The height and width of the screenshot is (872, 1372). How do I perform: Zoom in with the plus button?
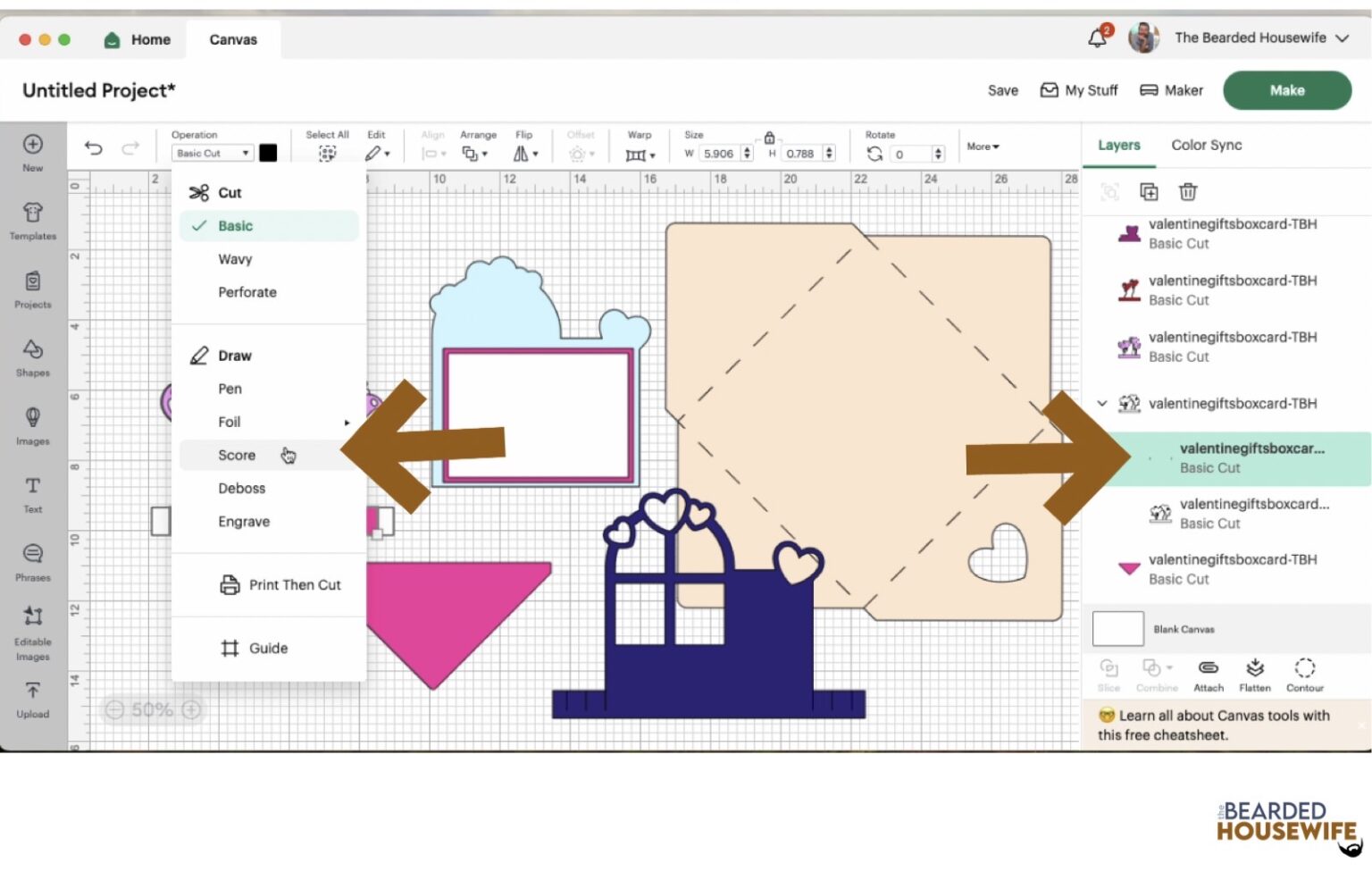click(x=191, y=709)
